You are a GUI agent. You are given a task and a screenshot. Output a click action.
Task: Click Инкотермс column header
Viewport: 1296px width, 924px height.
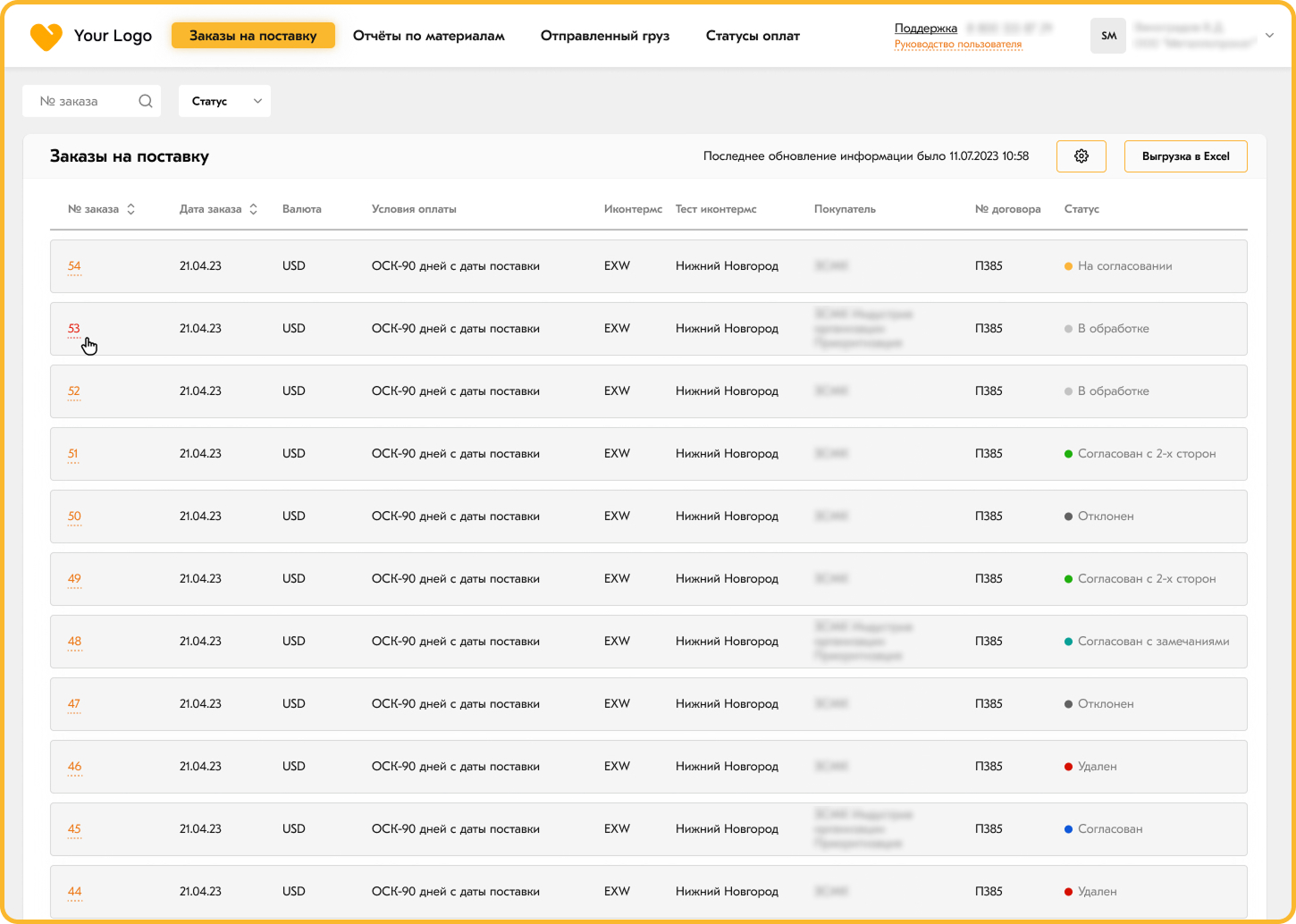click(x=634, y=209)
